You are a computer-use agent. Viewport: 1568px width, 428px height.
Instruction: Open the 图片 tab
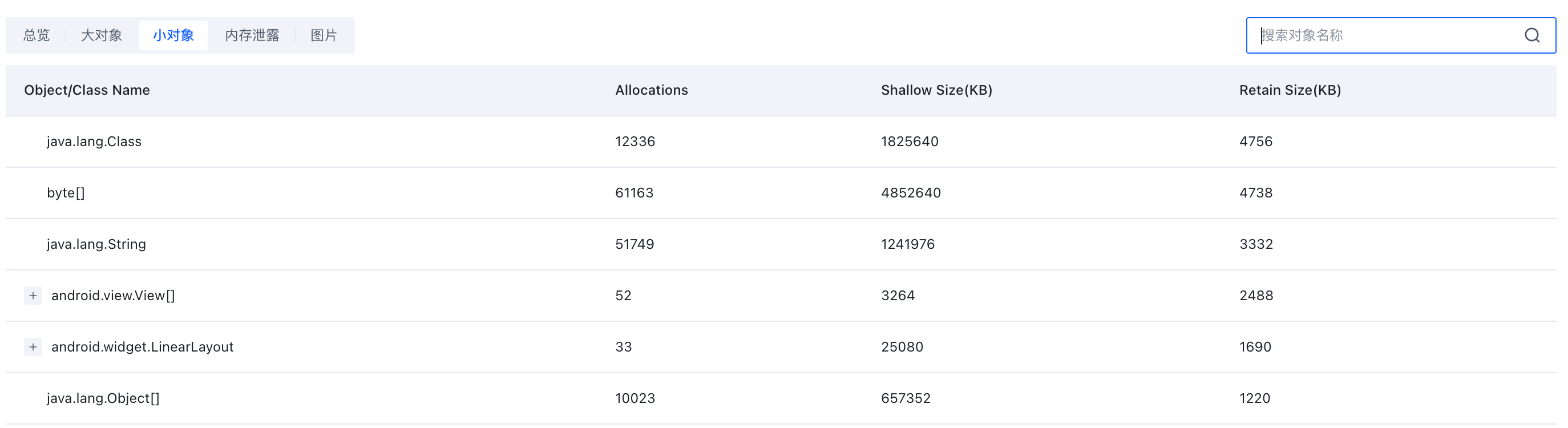tap(323, 35)
